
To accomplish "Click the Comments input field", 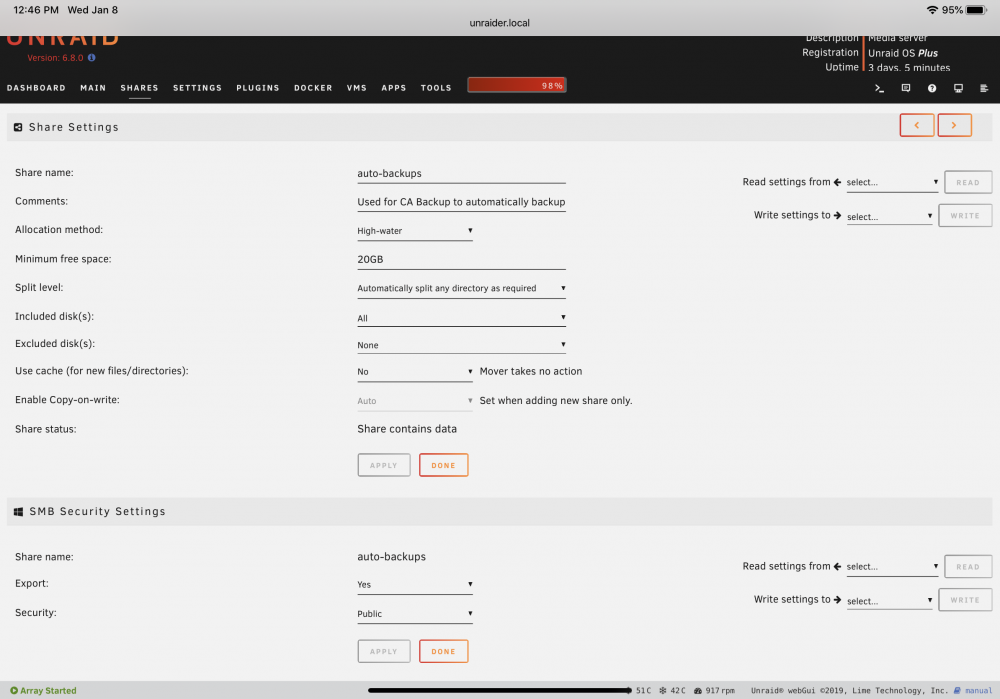I will point(461,202).
